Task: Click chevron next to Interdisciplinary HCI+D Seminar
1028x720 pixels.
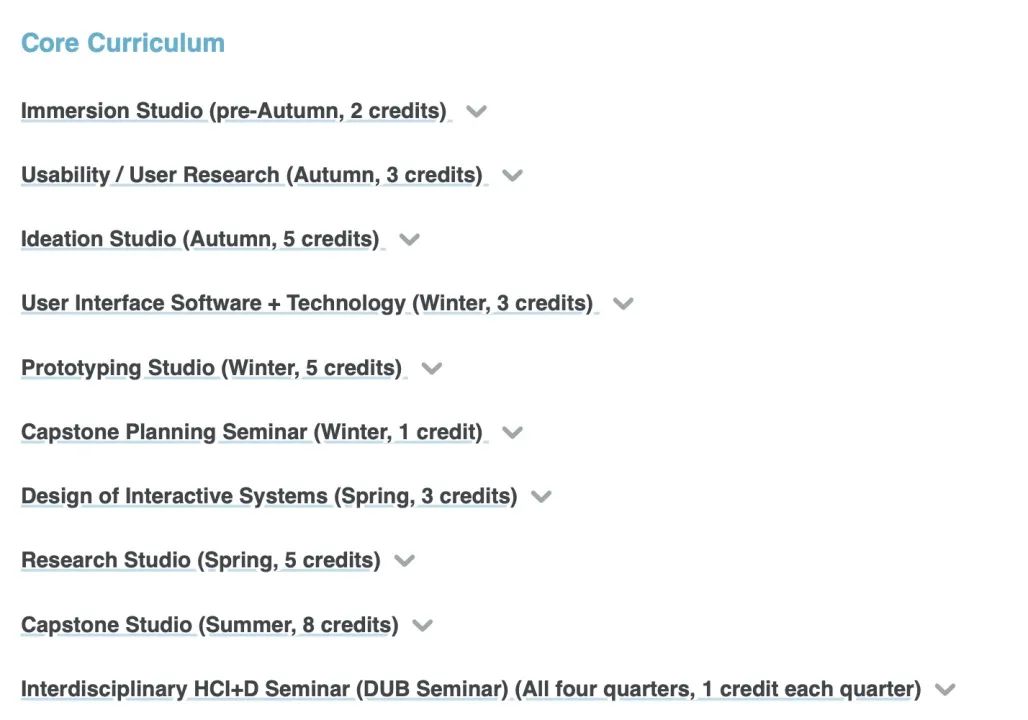Action: (x=945, y=690)
